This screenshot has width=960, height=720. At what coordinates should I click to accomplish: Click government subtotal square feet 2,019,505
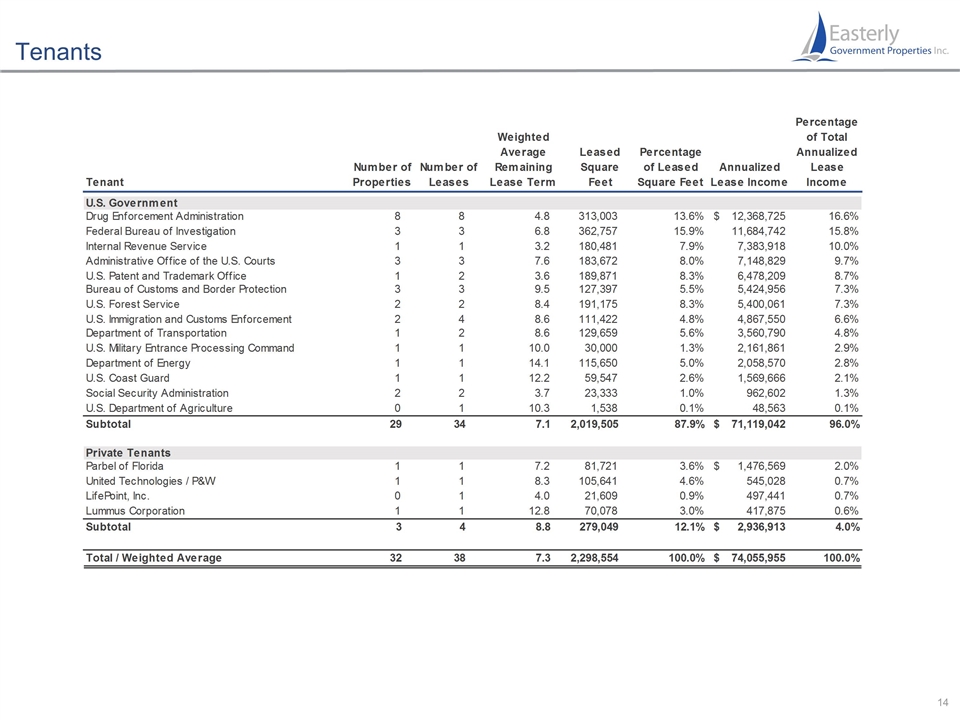pyautogui.click(x=594, y=424)
